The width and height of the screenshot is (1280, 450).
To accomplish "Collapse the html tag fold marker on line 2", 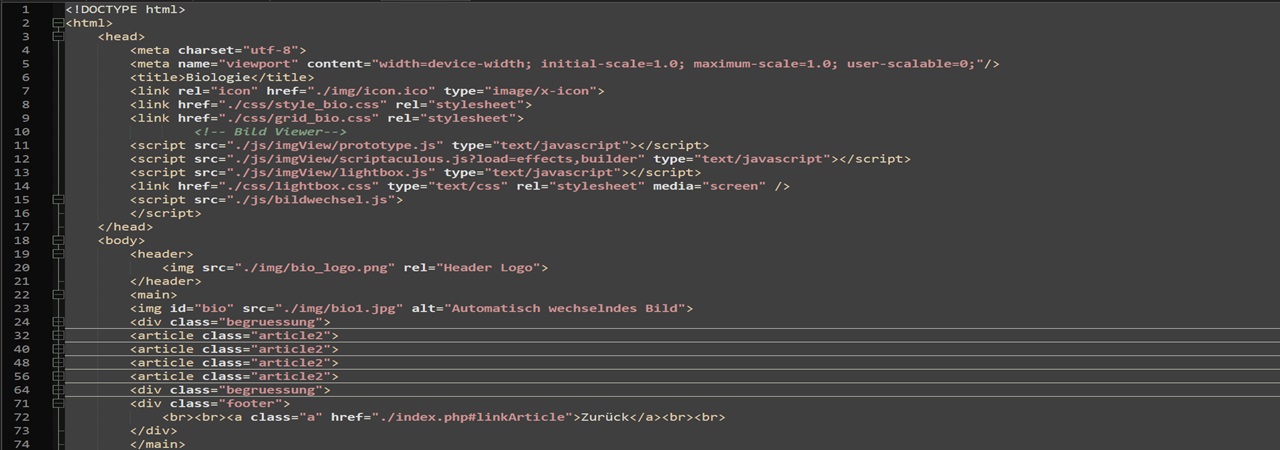I will pyautogui.click(x=57, y=23).
